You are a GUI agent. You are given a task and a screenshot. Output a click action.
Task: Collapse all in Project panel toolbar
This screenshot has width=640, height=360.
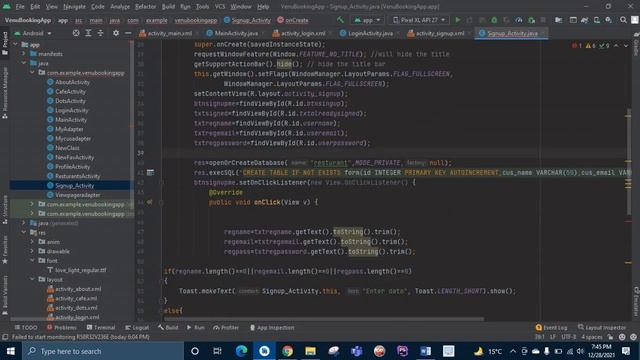(x=100, y=33)
